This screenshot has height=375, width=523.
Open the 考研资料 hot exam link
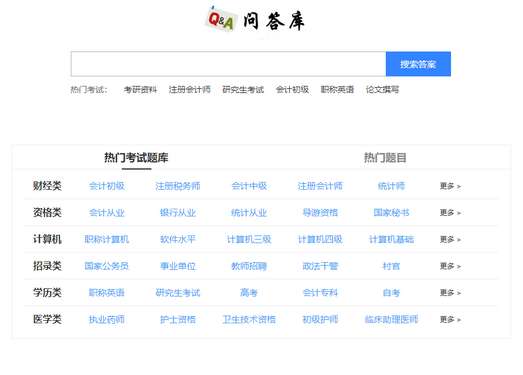pyautogui.click(x=140, y=89)
